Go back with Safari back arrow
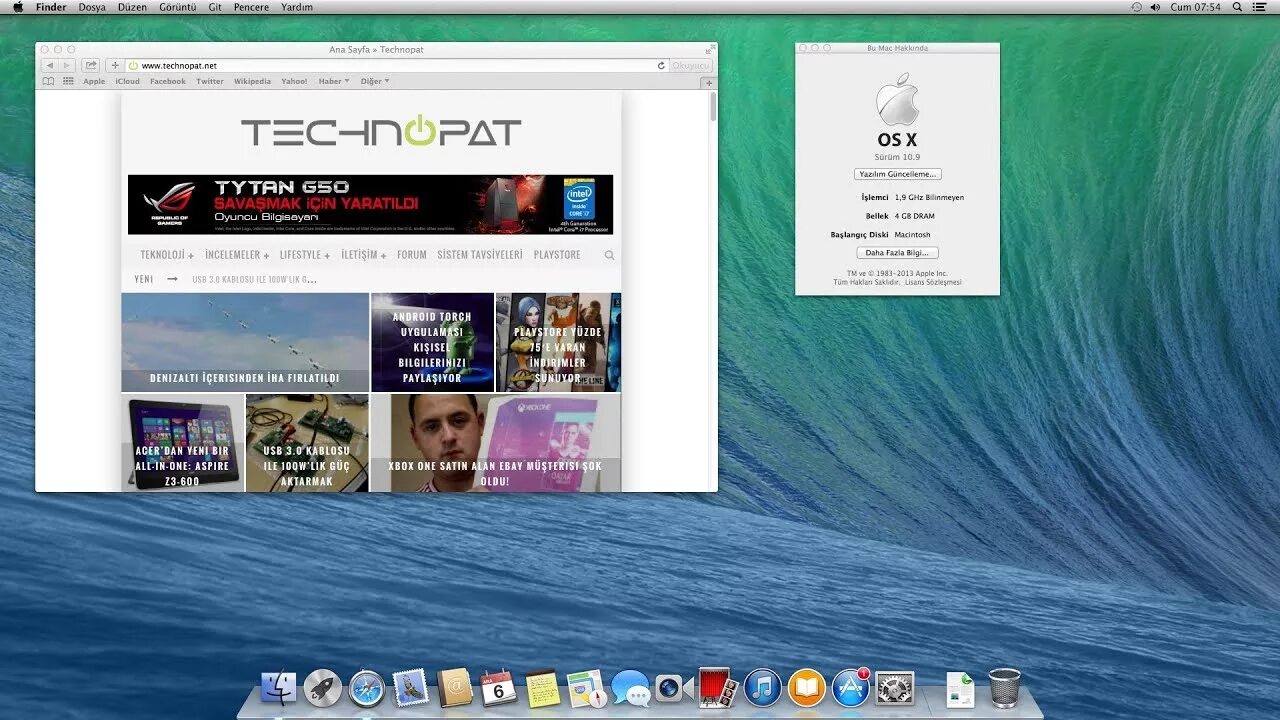 [x=49, y=65]
